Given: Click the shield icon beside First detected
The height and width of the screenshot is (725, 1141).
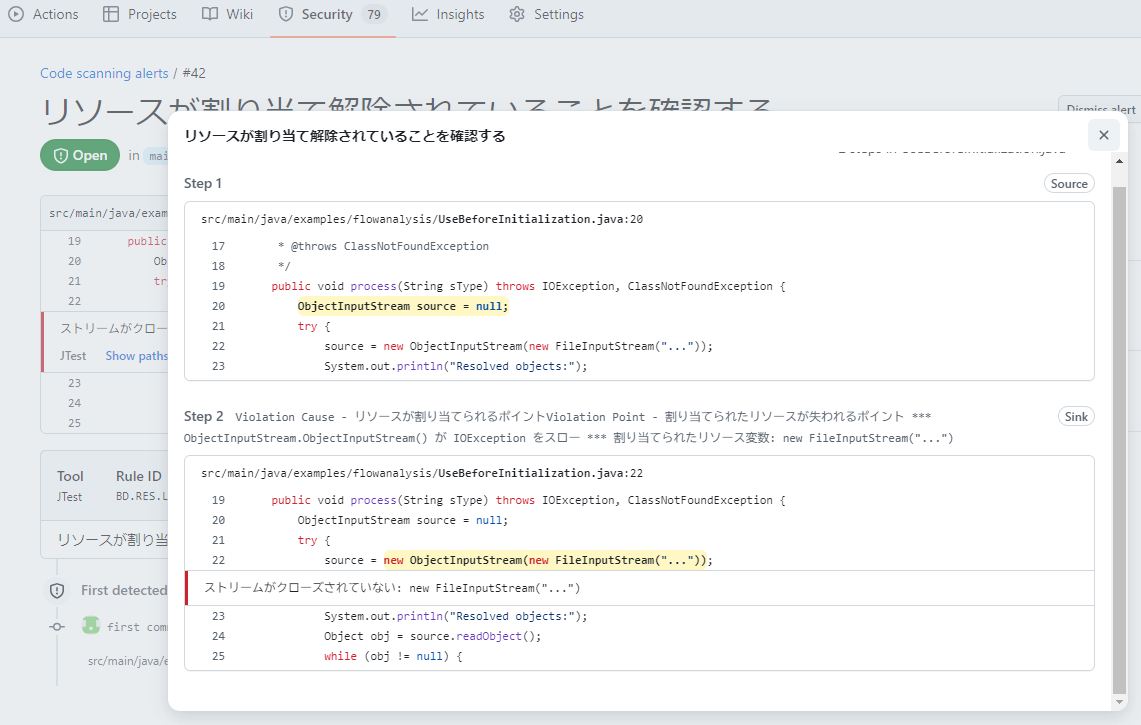Looking at the screenshot, I should 57,591.
